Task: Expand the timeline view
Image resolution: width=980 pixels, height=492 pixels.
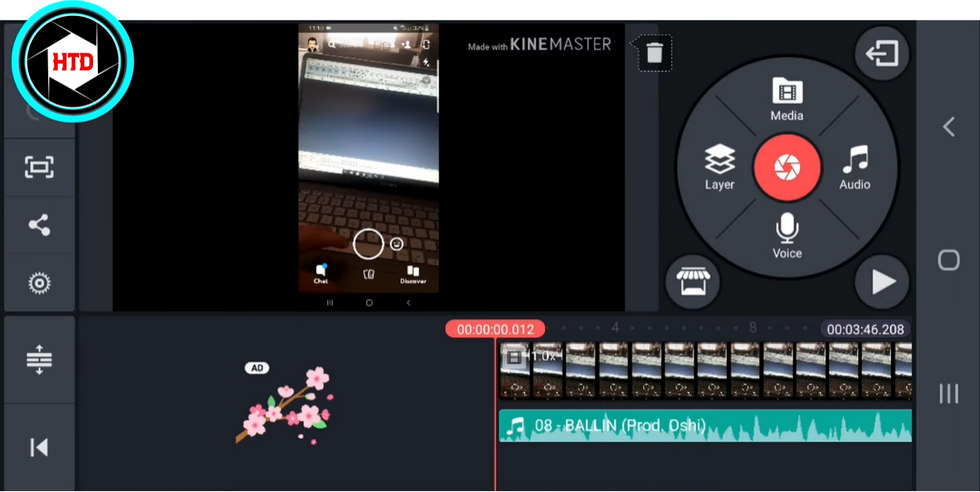Action: coord(39,359)
